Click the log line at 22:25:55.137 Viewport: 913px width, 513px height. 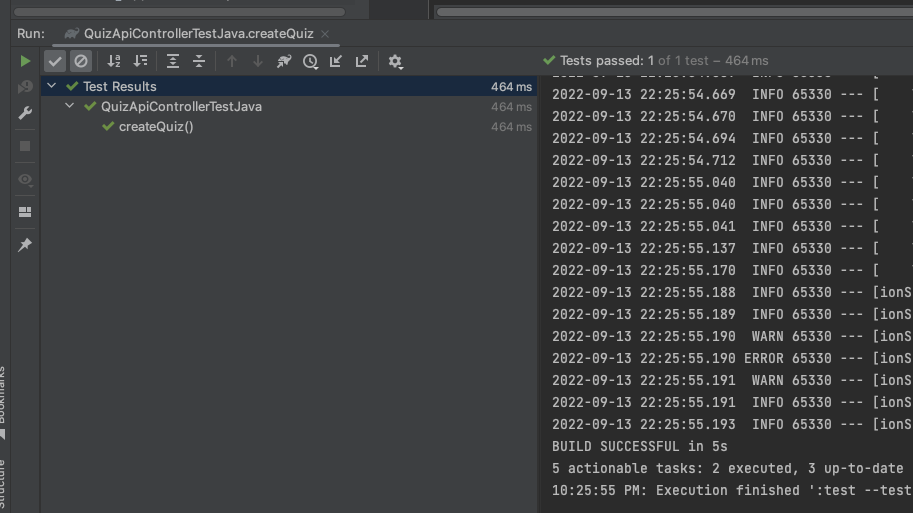tap(715, 249)
